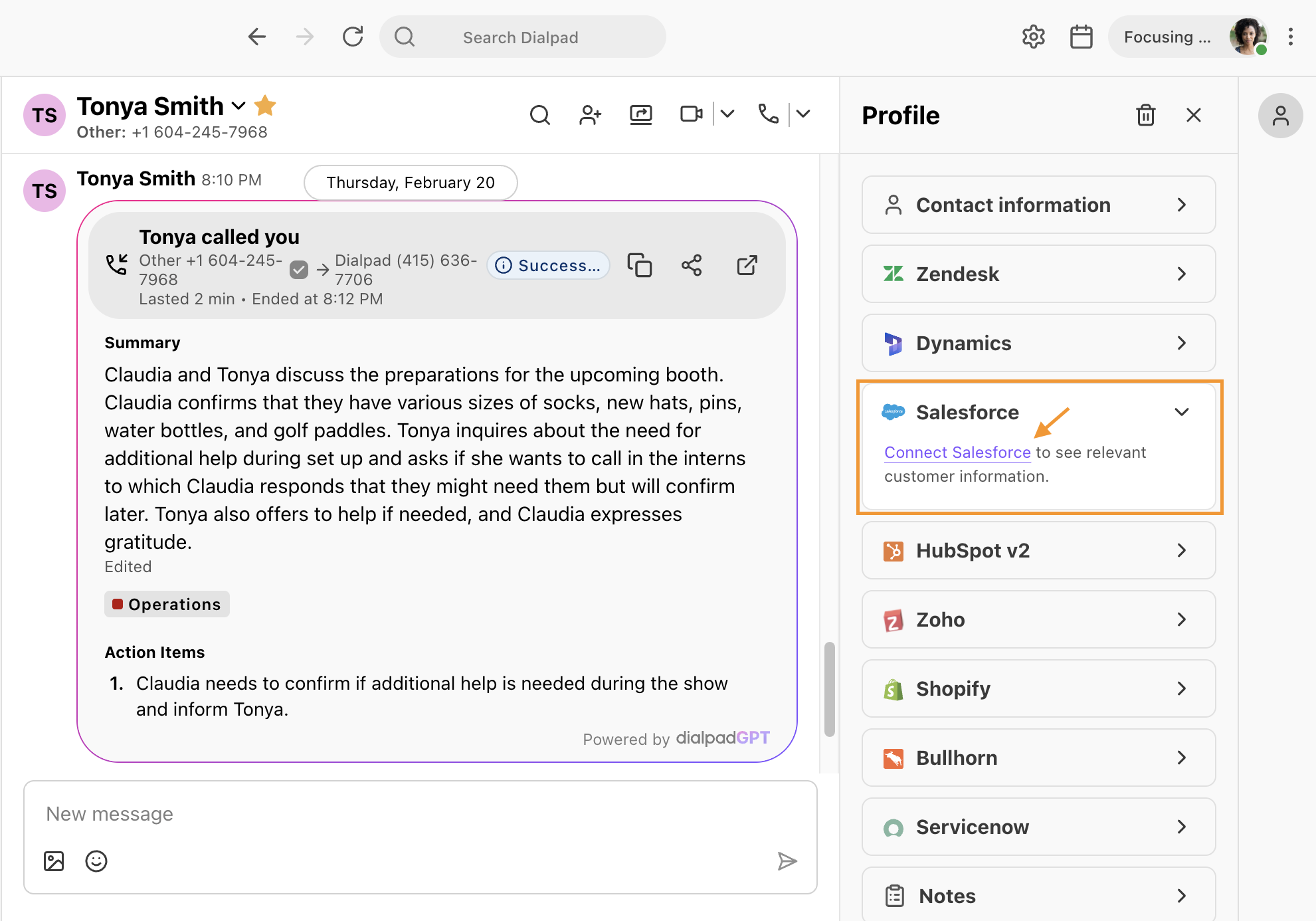Click the New message input box
The height and width of the screenshot is (921, 1316).
click(420, 814)
